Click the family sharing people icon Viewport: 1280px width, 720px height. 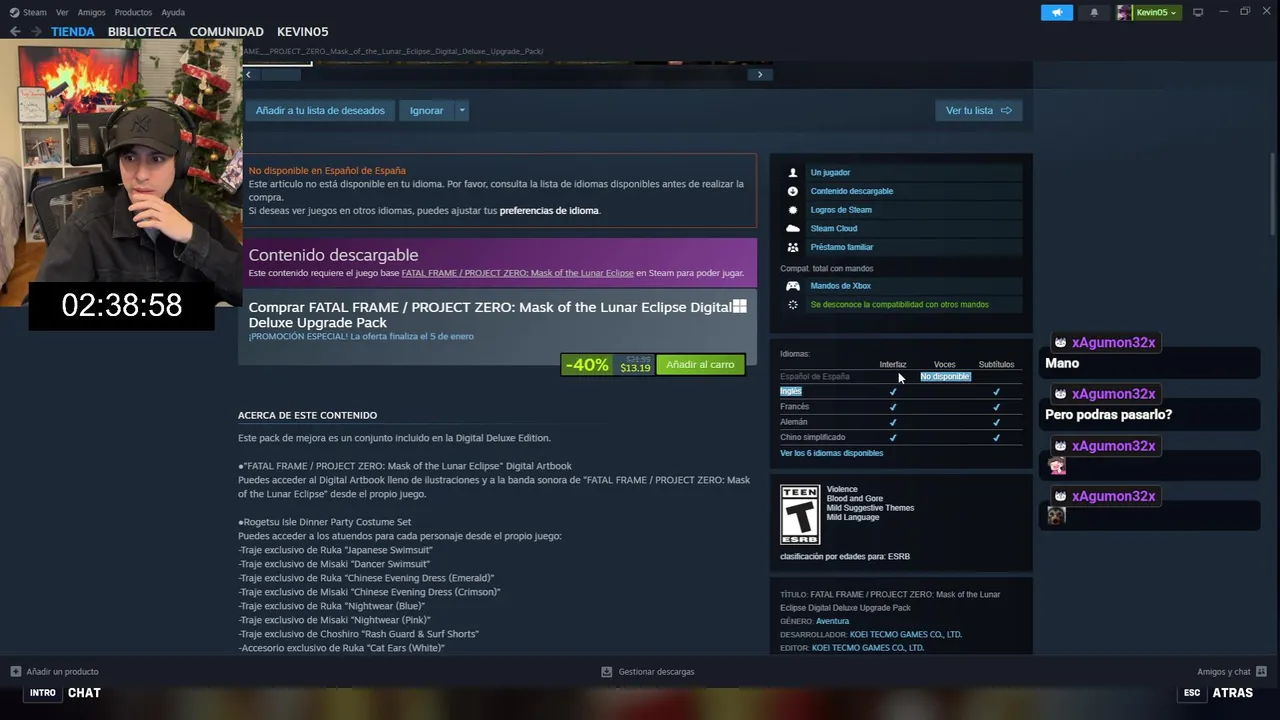click(x=793, y=247)
